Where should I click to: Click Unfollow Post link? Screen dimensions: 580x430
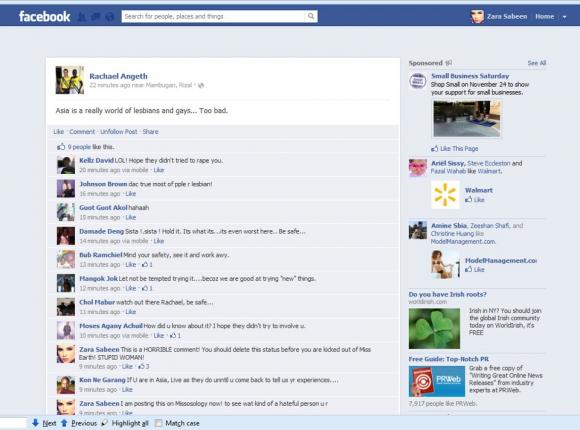pyautogui.click(x=119, y=132)
